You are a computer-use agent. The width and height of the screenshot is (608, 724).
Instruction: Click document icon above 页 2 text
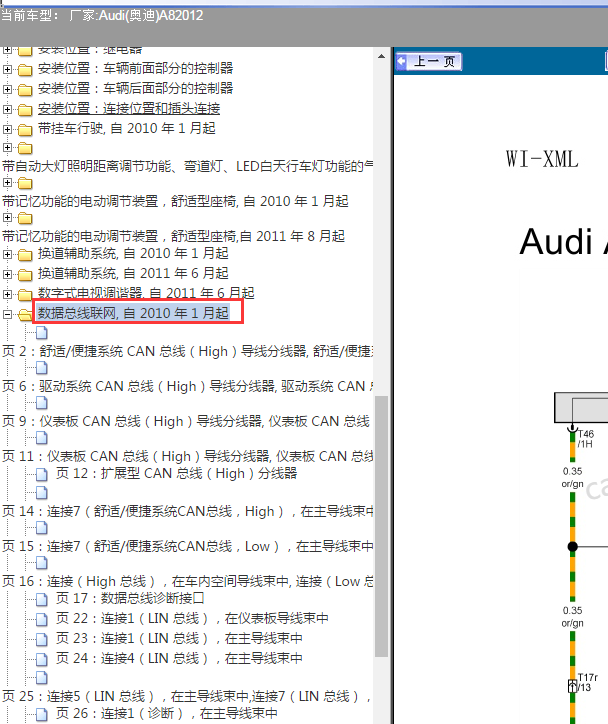pos(42,332)
